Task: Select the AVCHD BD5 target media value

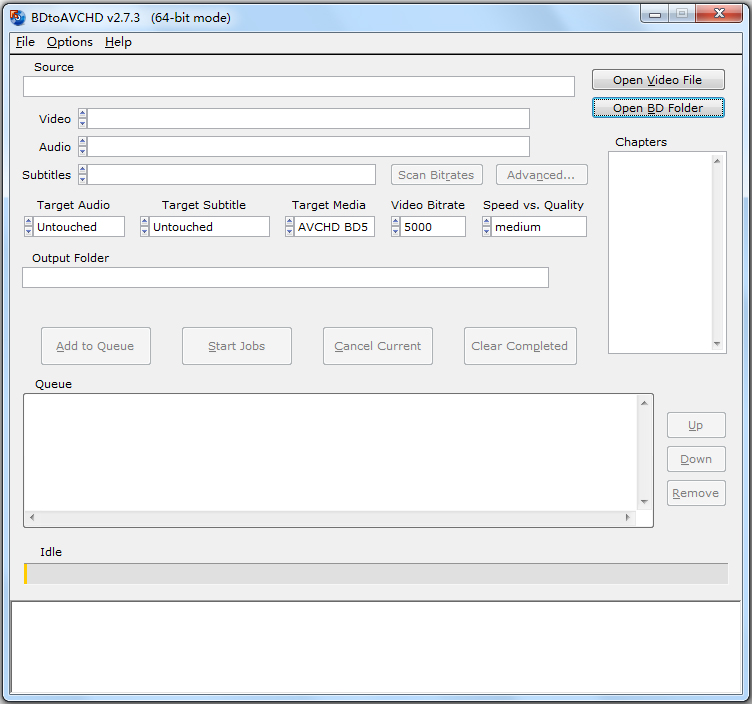Action: 334,226
